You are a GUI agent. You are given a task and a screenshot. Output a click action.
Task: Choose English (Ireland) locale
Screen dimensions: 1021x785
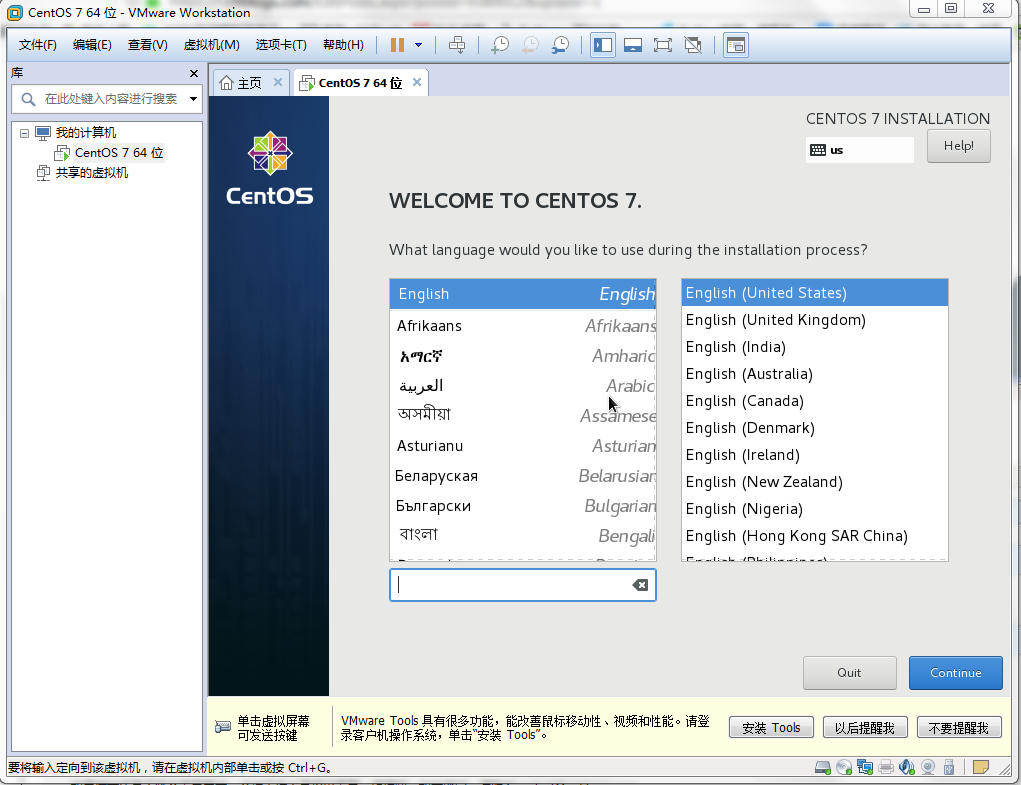(815, 455)
